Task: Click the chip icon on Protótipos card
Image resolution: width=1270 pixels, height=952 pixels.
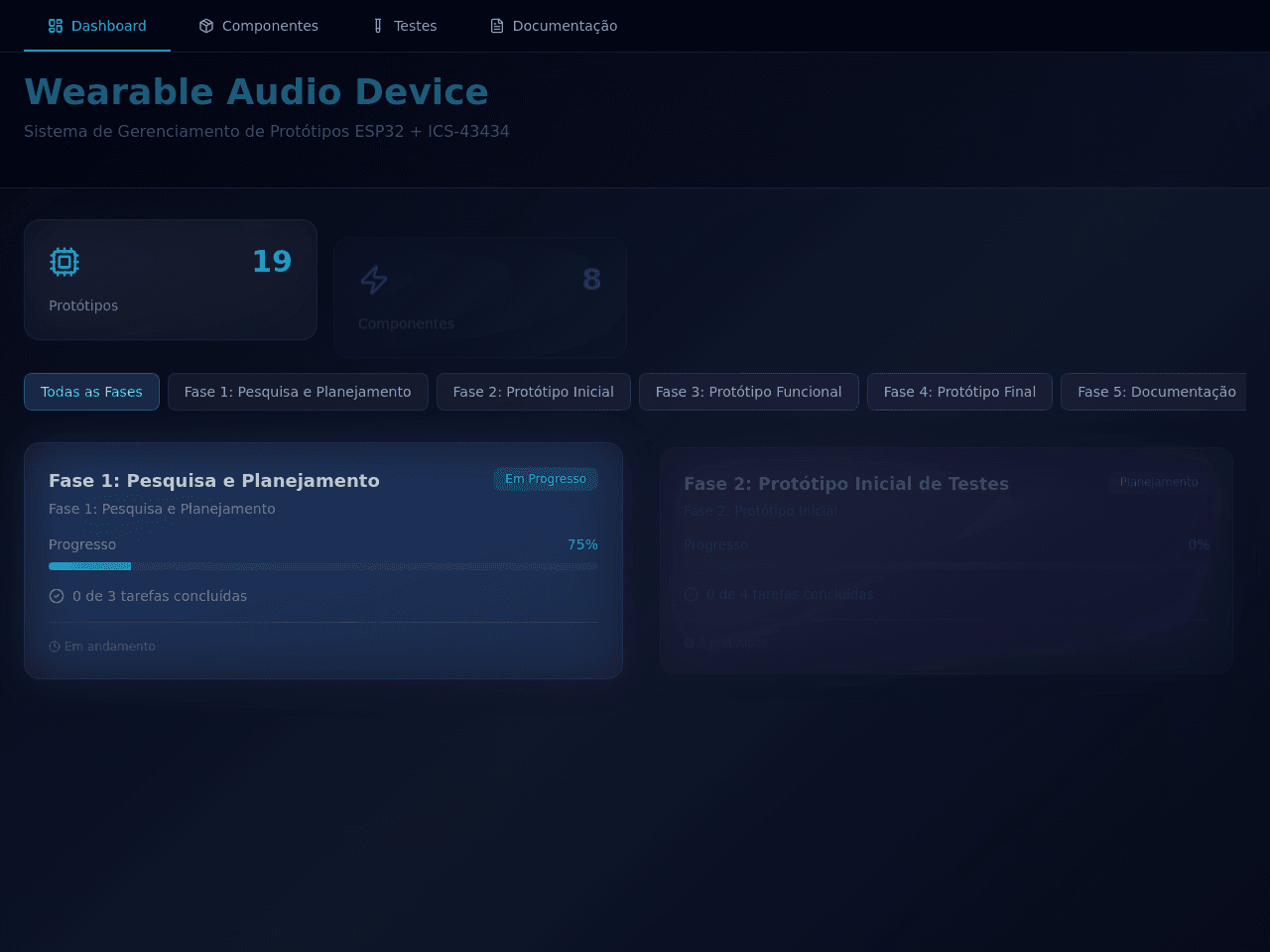Action: coord(64,262)
